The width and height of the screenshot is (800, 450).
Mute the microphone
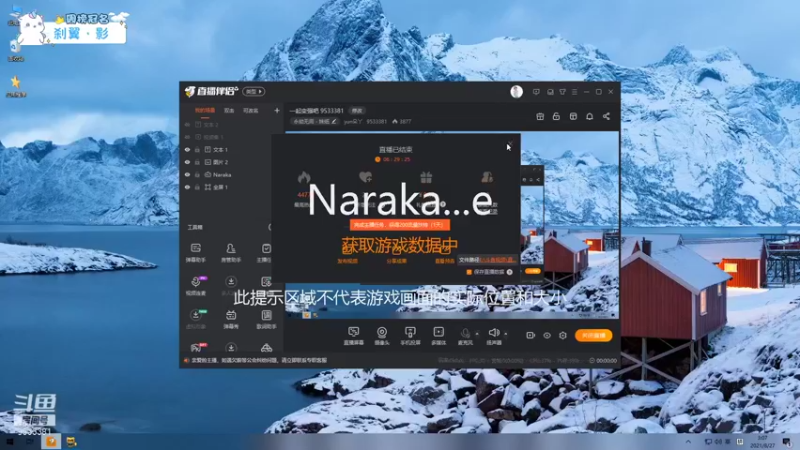click(465, 336)
